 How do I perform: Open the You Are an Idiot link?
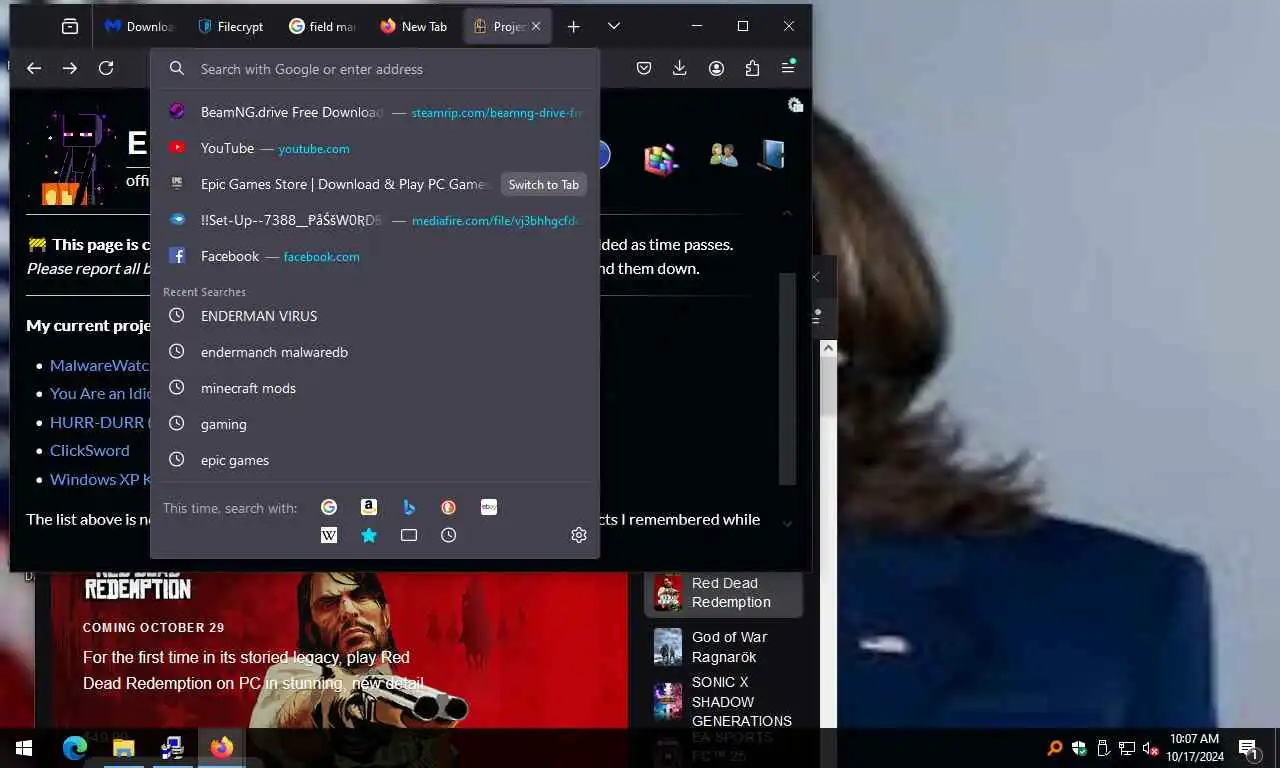(100, 393)
